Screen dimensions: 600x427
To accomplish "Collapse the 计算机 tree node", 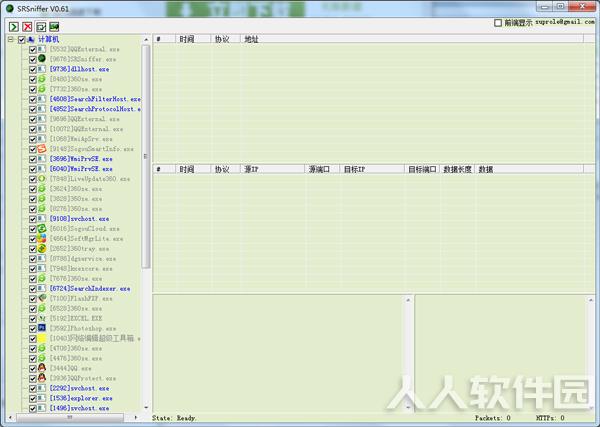I will (11, 39).
